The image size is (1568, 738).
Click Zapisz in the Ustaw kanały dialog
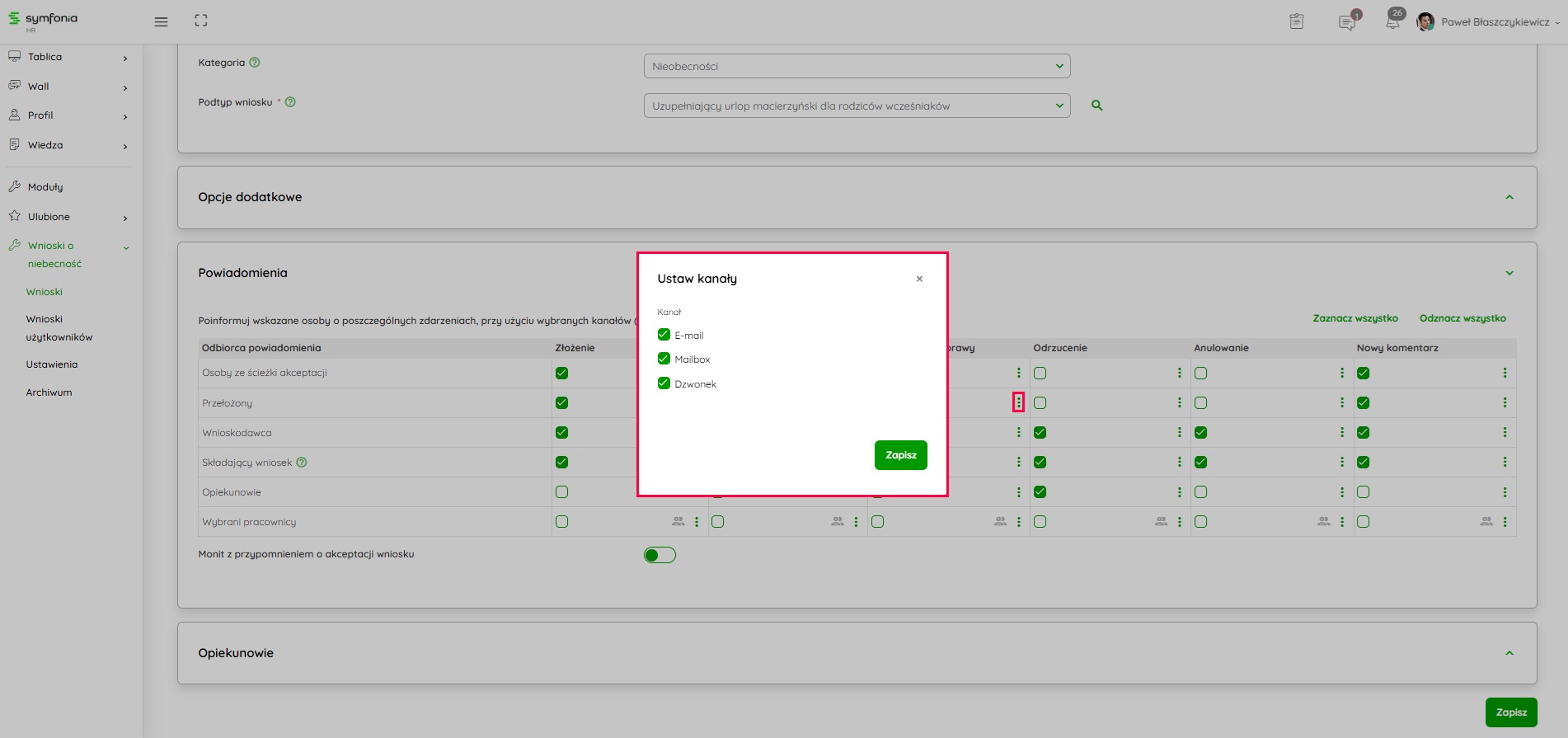pyautogui.click(x=900, y=455)
